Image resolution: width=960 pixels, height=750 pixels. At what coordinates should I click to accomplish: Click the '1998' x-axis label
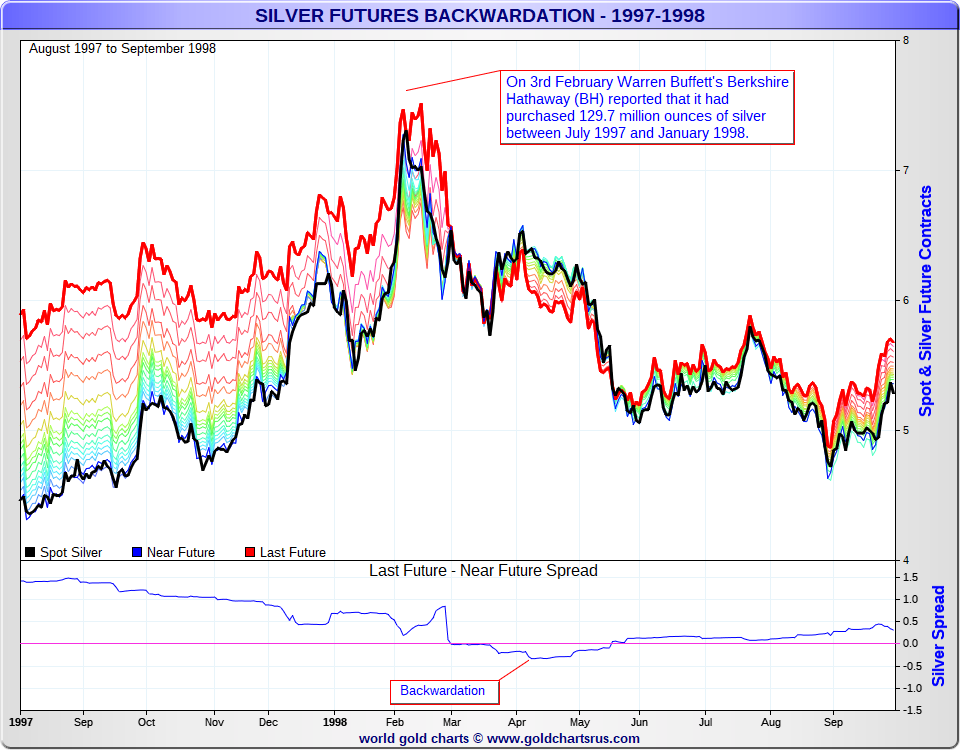click(335, 722)
